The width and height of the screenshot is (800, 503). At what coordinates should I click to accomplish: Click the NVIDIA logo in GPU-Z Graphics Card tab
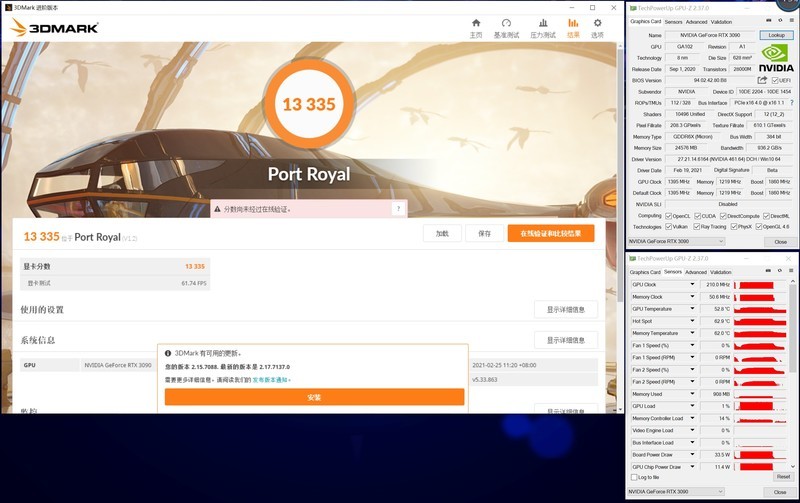click(776, 59)
